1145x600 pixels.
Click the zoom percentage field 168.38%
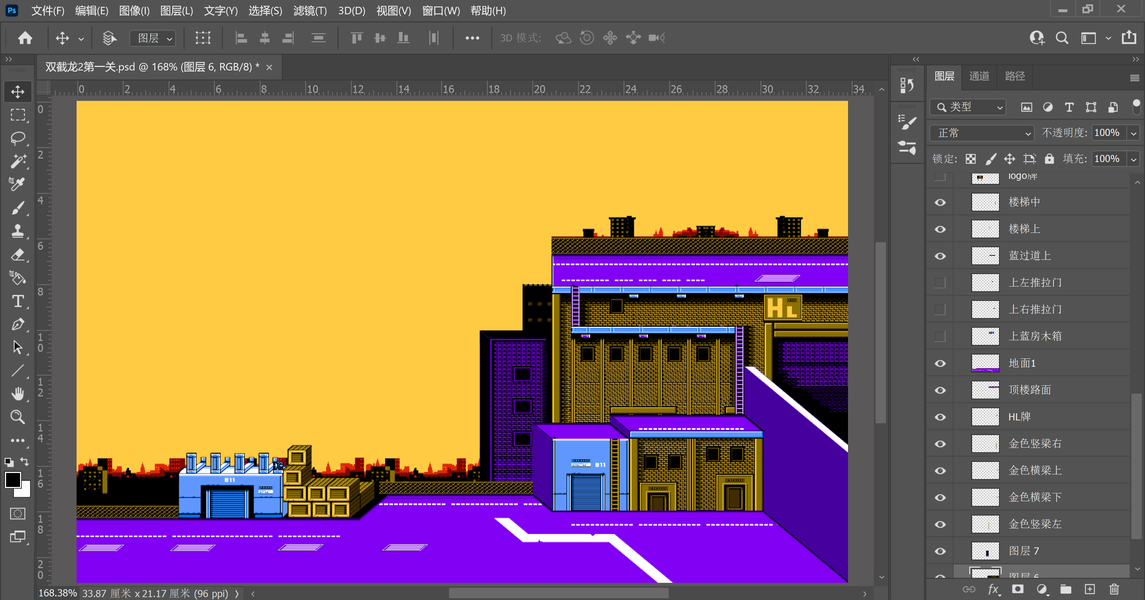click(x=57, y=593)
